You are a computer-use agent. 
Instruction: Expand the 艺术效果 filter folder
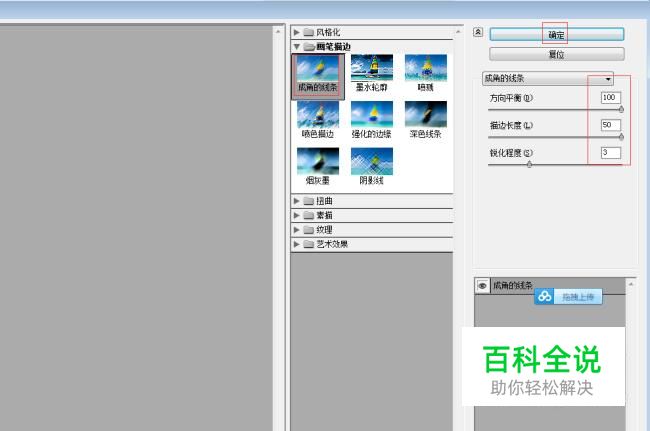coord(296,244)
